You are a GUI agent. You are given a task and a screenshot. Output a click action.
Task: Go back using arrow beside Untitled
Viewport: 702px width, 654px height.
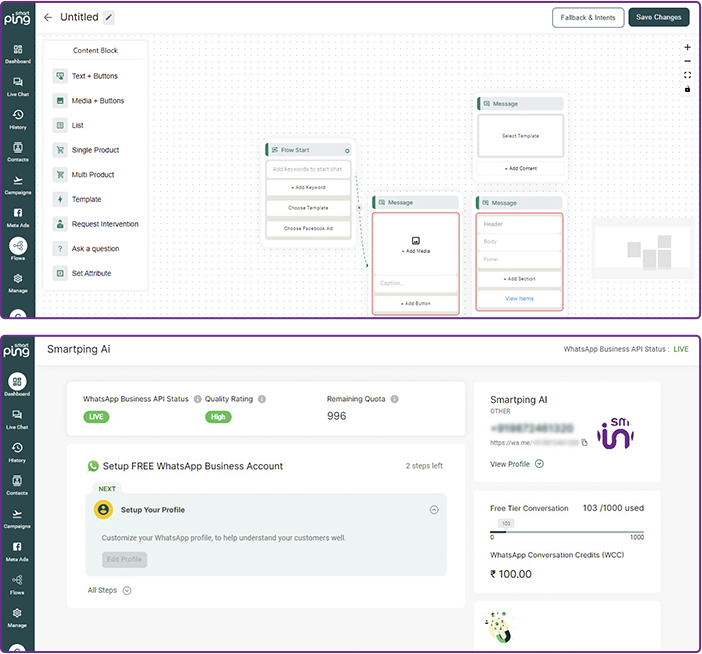[x=48, y=17]
